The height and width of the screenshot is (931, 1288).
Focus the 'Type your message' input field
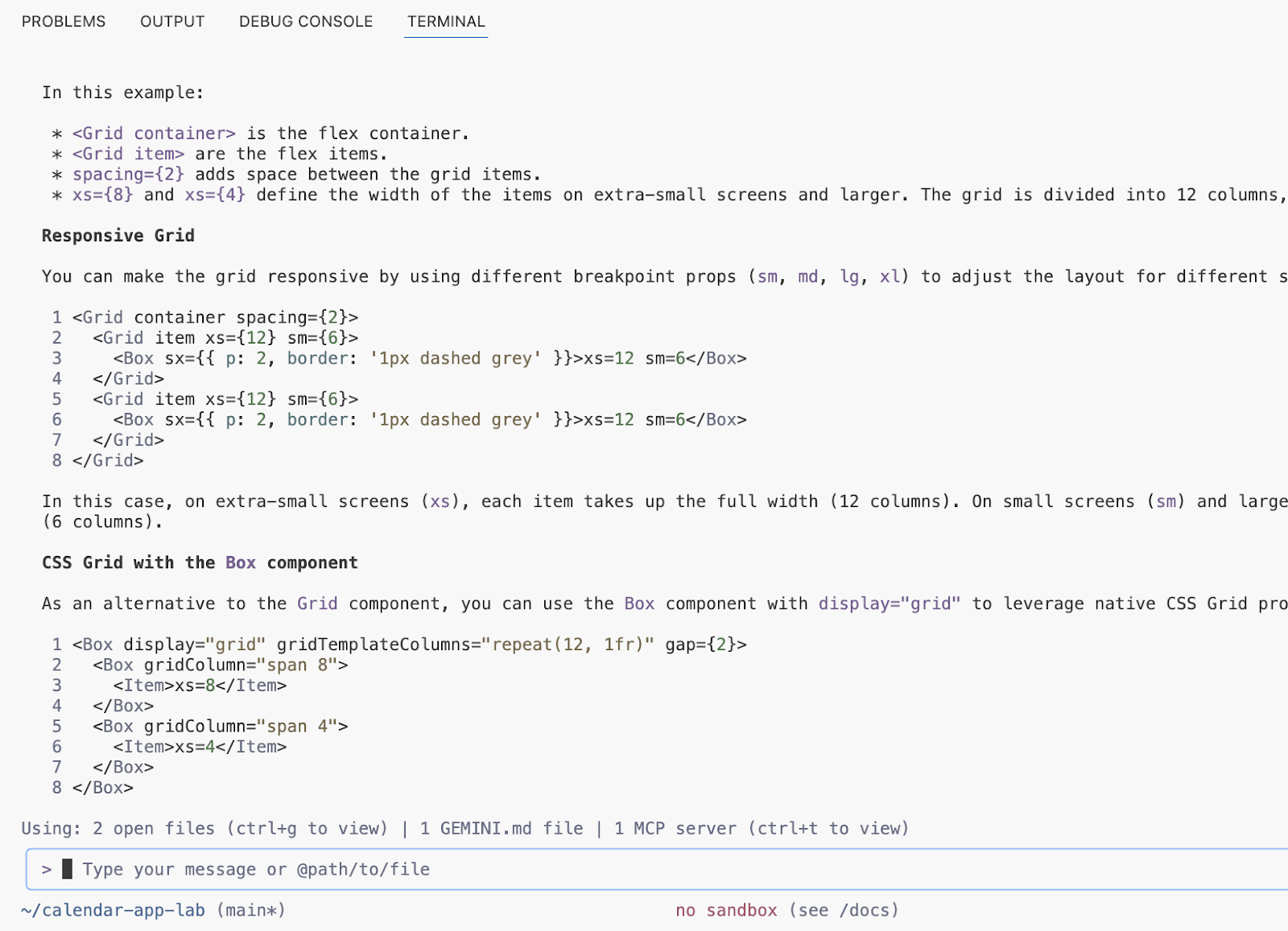[256, 869]
